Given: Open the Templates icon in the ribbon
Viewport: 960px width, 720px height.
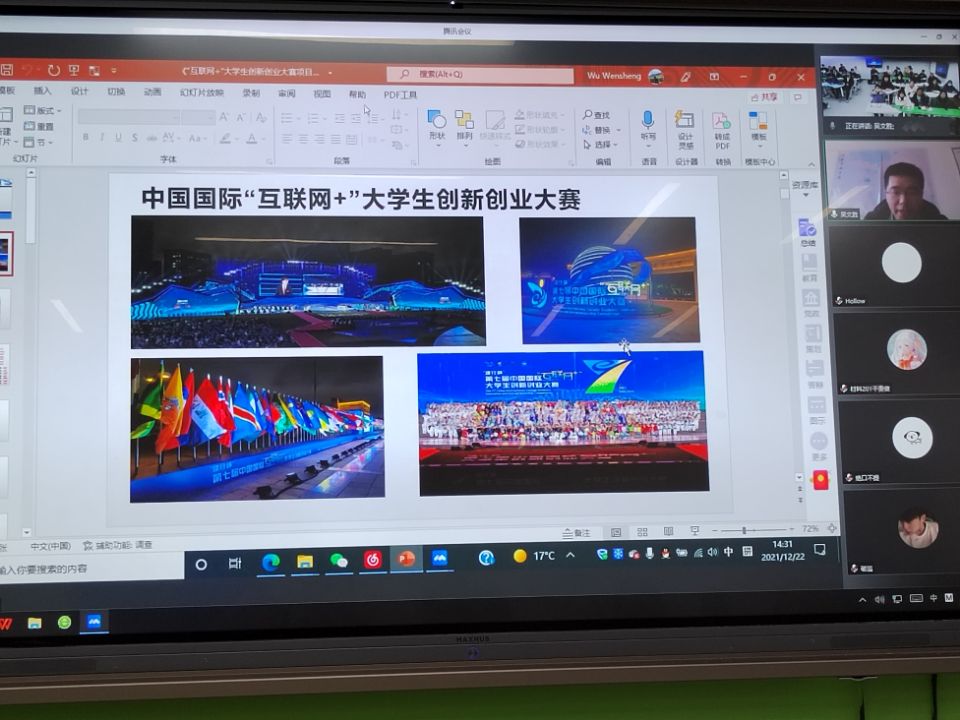Looking at the screenshot, I should pyautogui.click(x=758, y=123).
